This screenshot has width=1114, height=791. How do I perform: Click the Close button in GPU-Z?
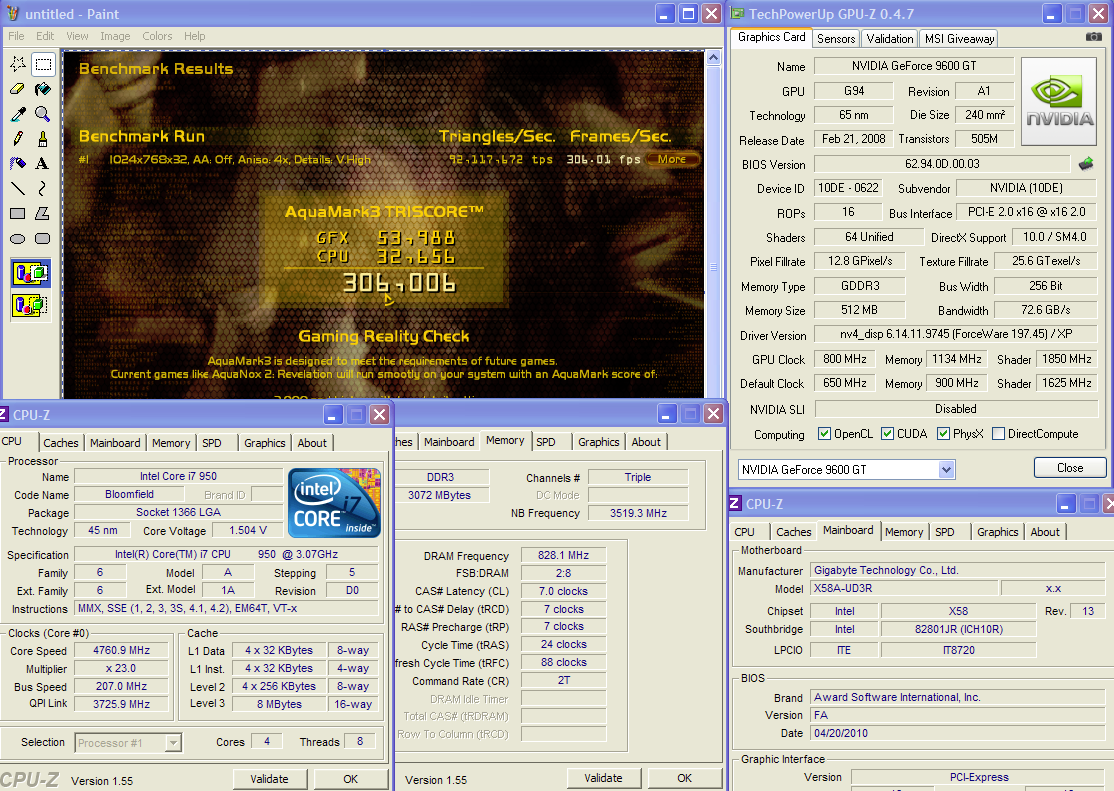coord(1070,468)
